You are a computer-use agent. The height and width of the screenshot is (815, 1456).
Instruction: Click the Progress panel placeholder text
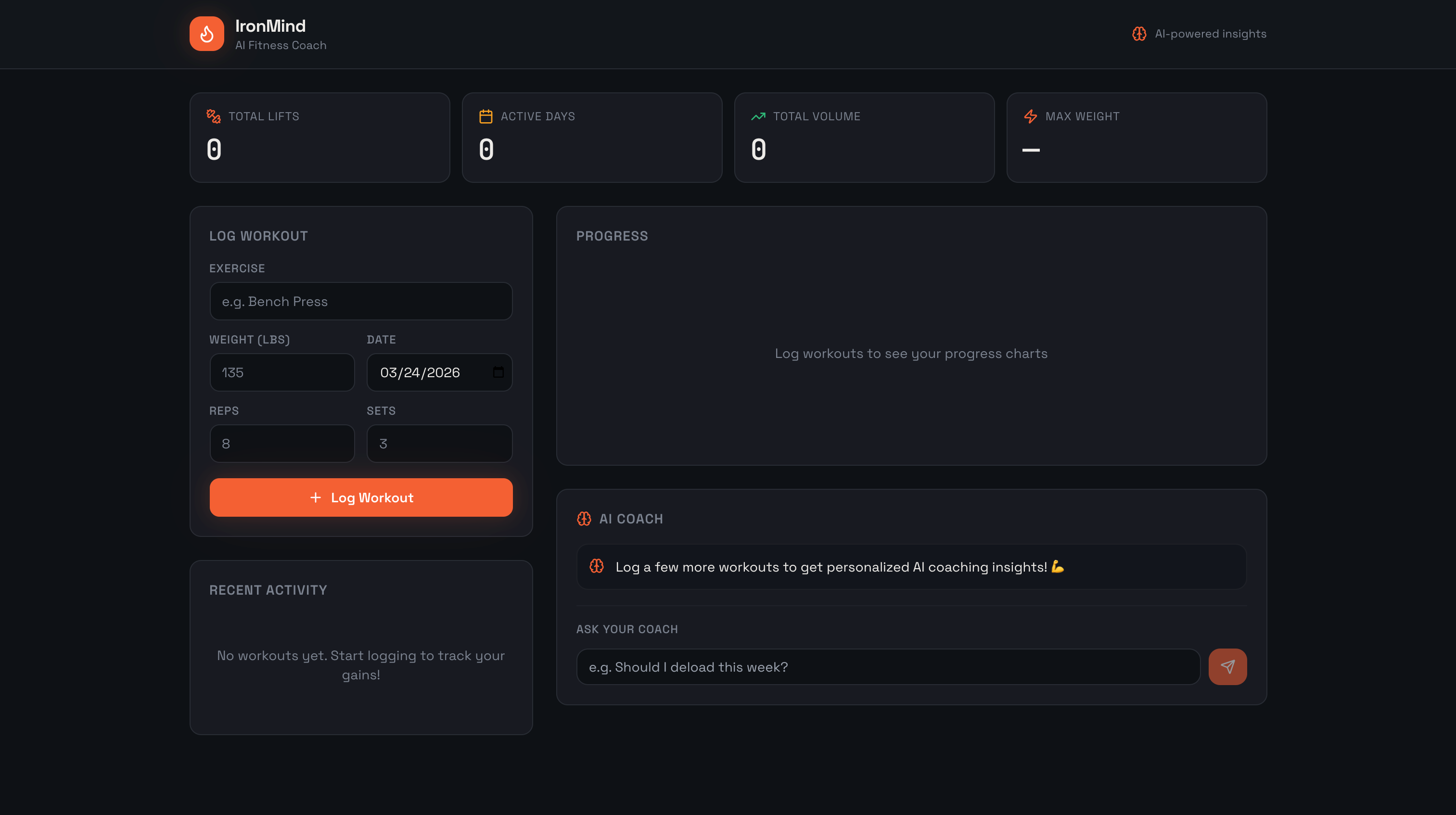tap(911, 353)
